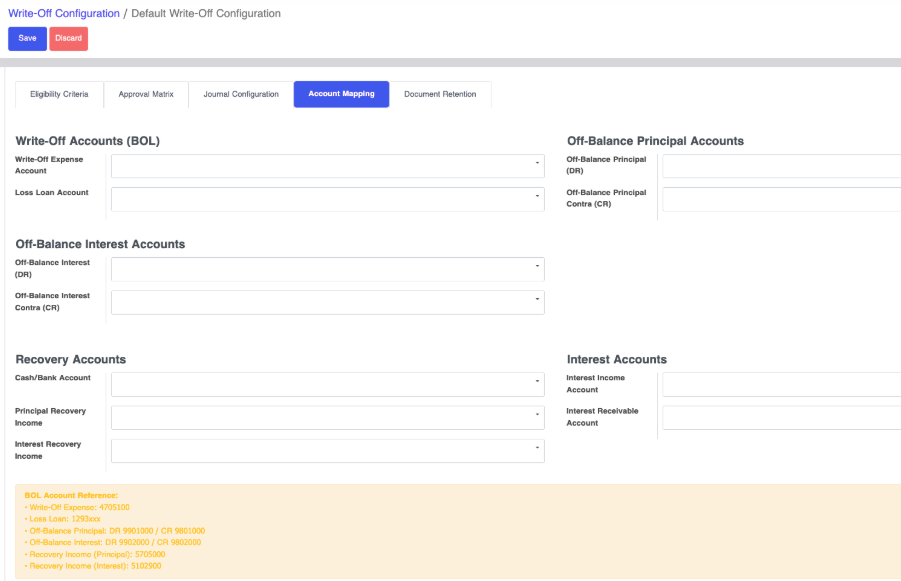
Task: Open the Write-Off Configuration breadcrumb link
Action: (64, 14)
